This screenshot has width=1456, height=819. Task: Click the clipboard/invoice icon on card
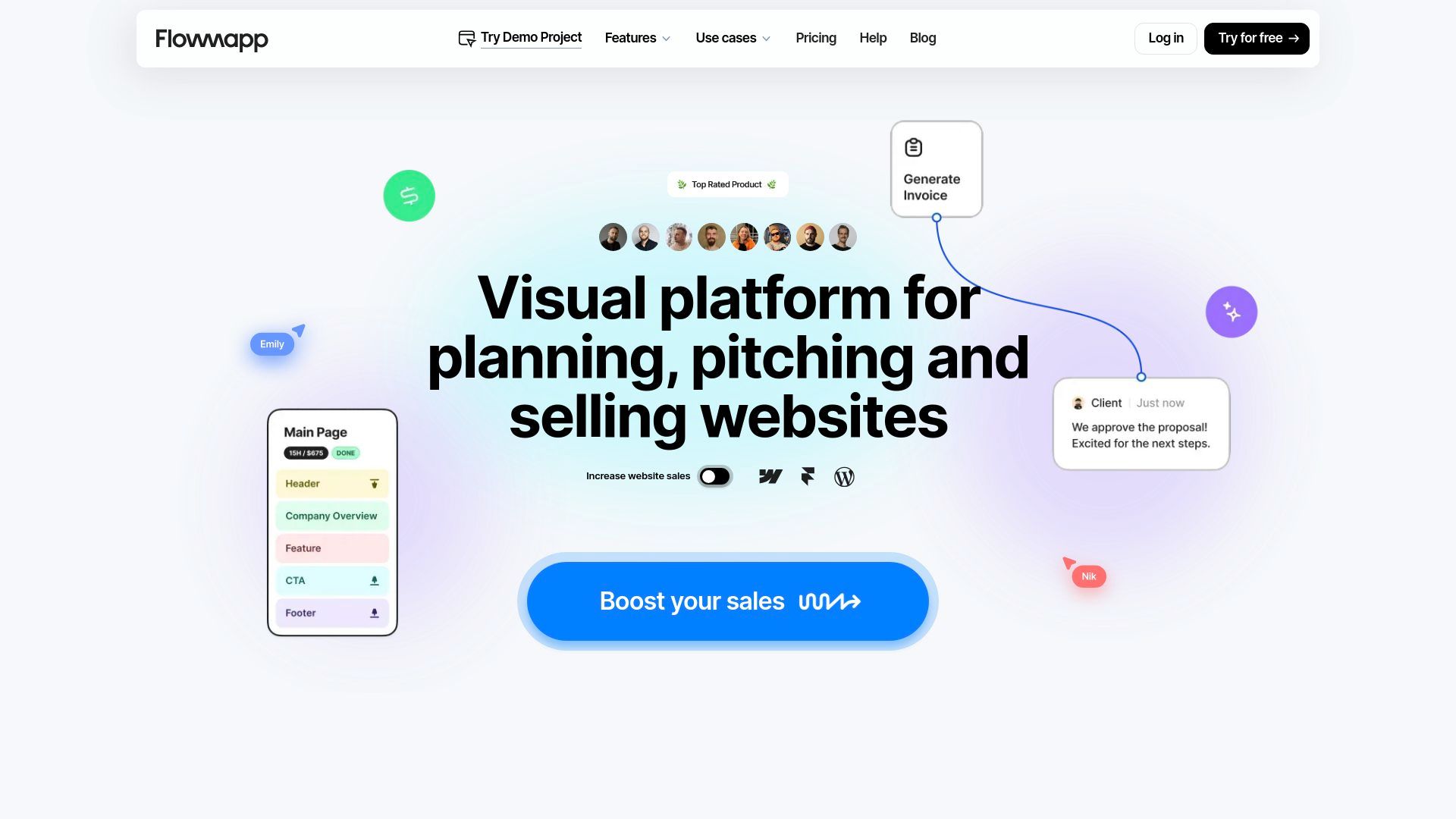(x=914, y=148)
